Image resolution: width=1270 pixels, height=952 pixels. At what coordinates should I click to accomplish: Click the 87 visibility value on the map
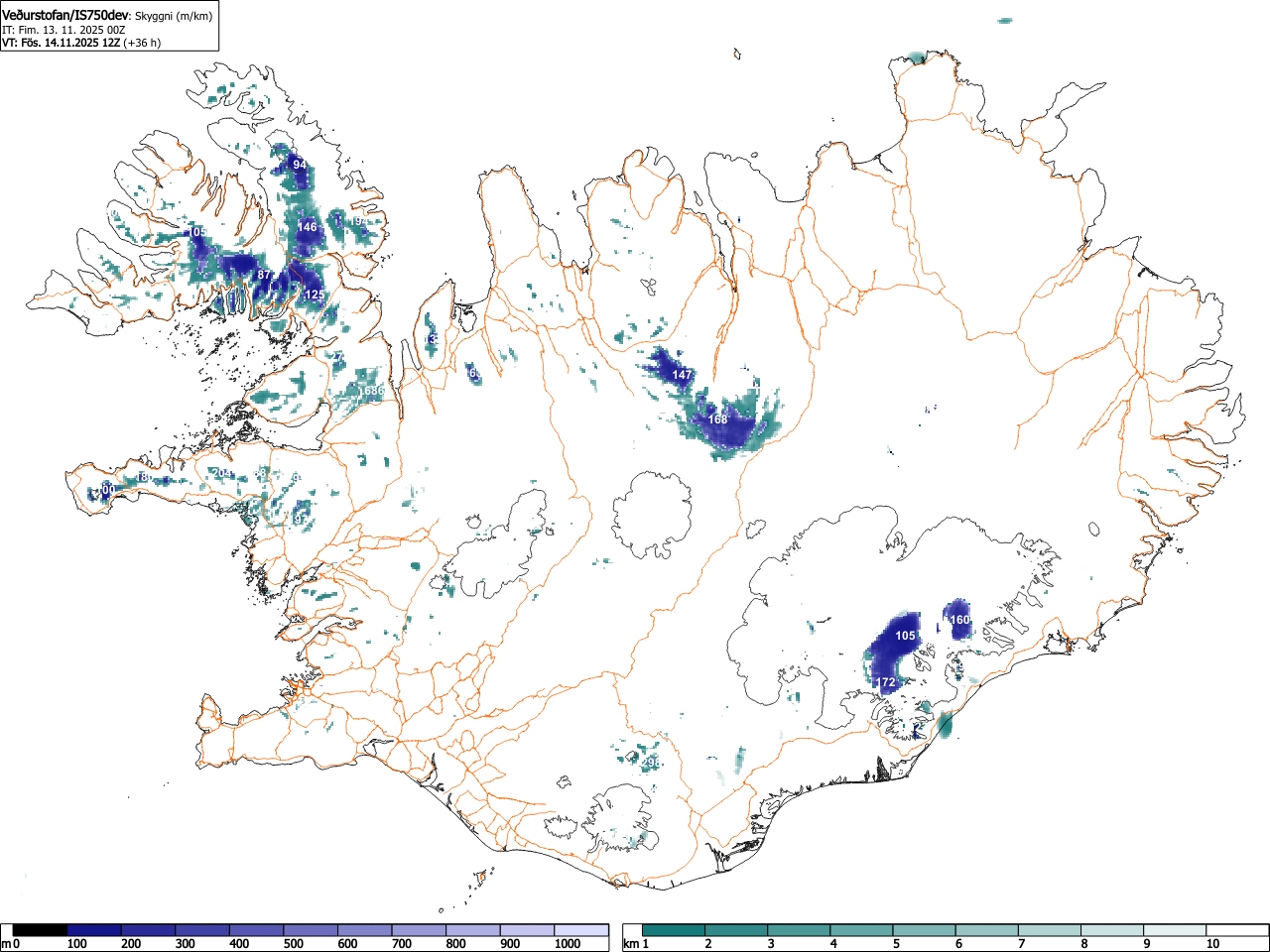pos(264,275)
